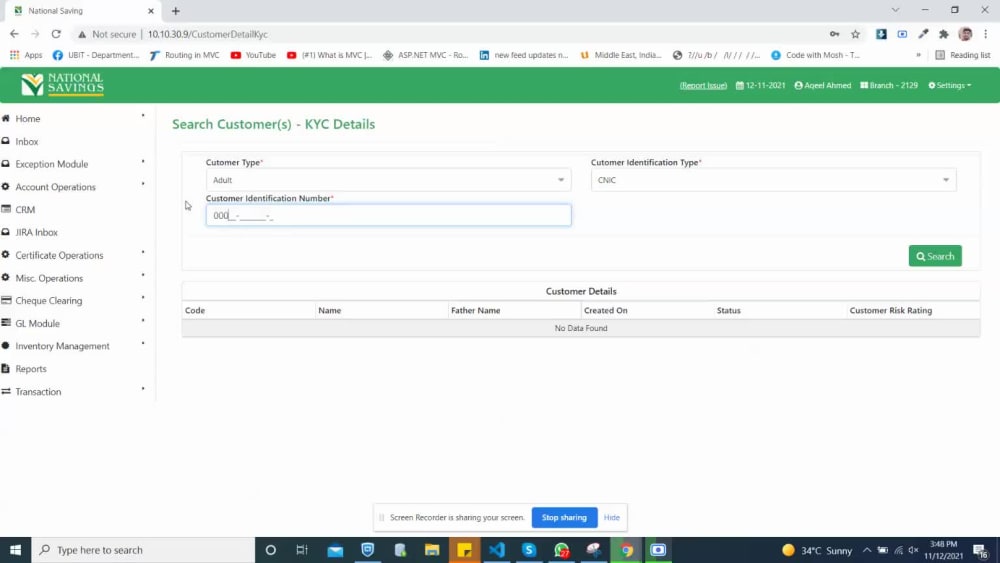Viewport: 1000px width, 563px height.
Task: Open Reading list
Action: pyautogui.click(x=963, y=55)
